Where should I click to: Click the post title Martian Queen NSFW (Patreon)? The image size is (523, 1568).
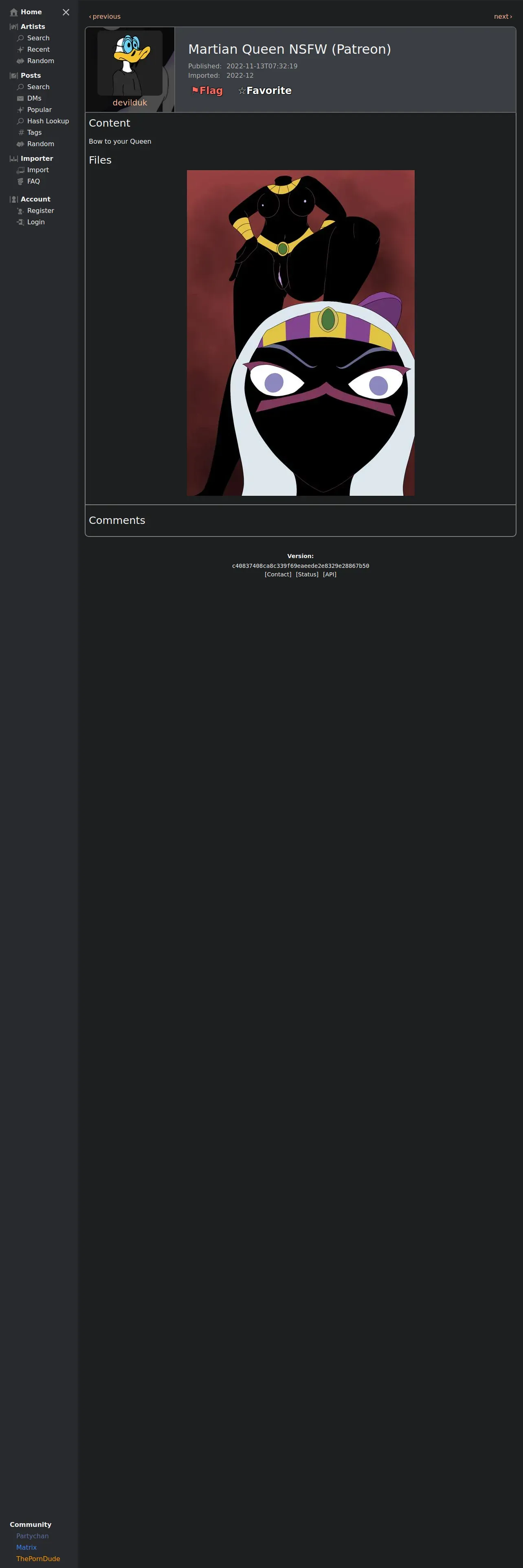pyautogui.click(x=289, y=49)
